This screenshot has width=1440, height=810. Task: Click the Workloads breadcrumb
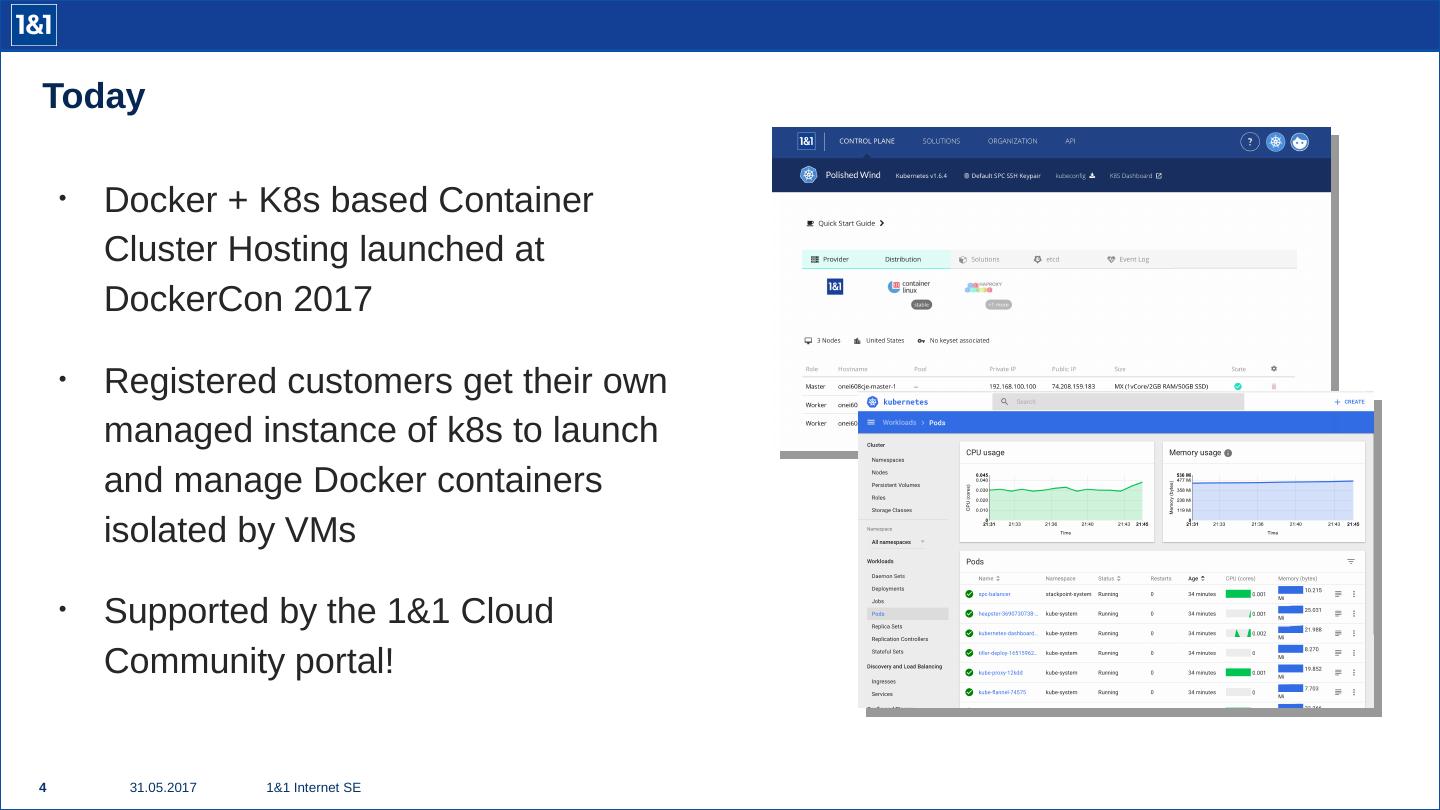899,423
